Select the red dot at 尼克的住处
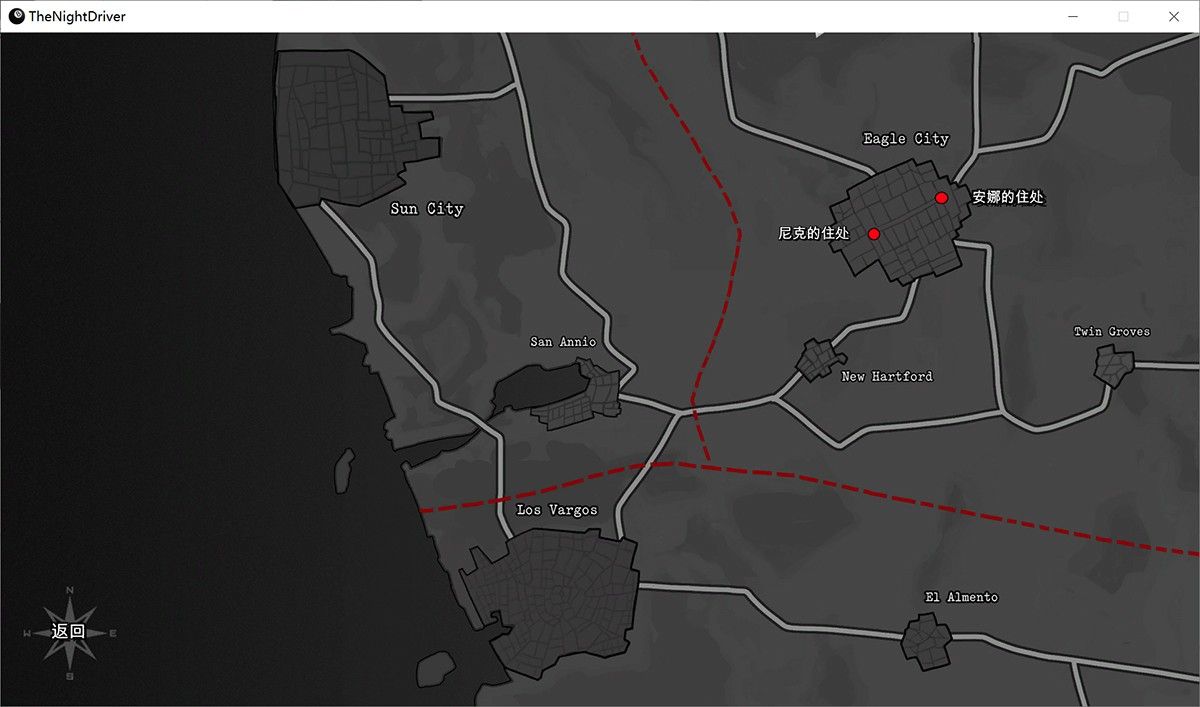1200x707 pixels. point(873,234)
